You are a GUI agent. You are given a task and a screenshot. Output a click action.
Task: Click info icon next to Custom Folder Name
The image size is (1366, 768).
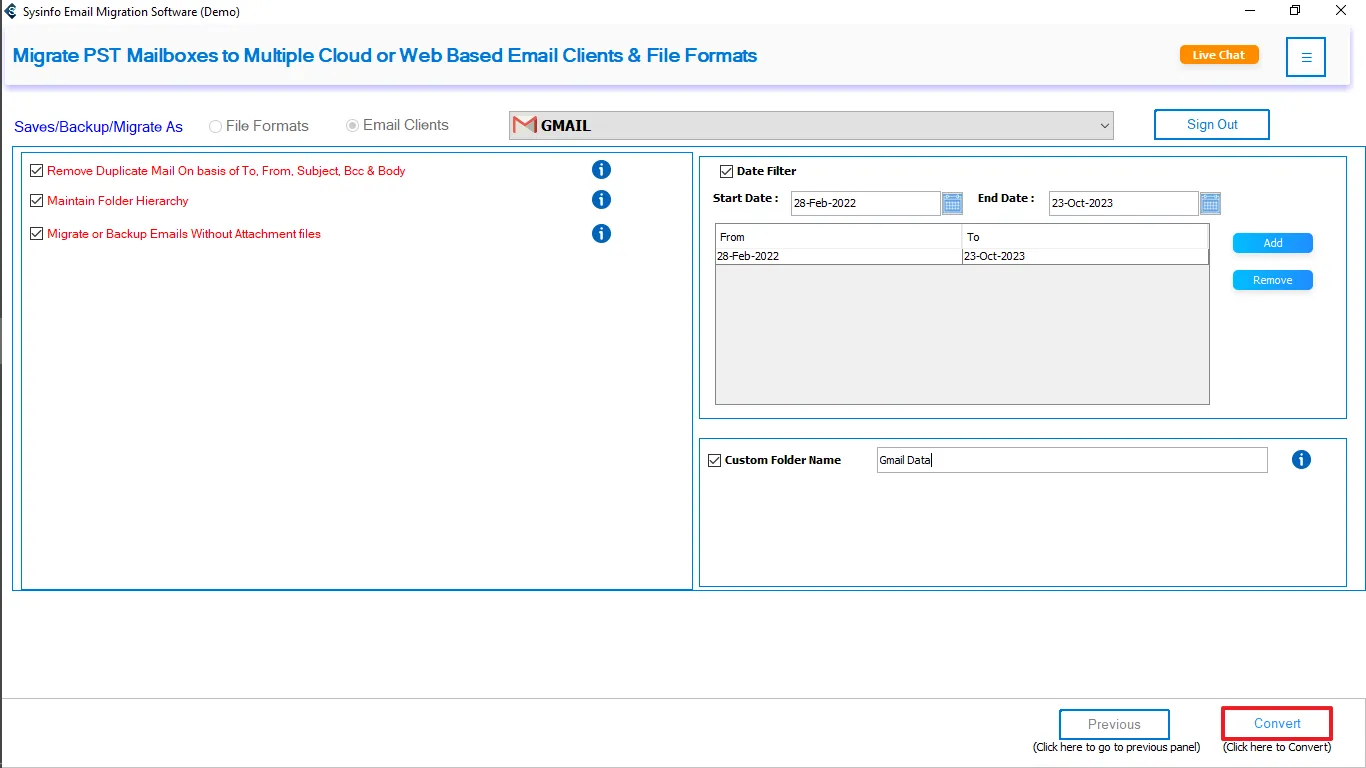click(1301, 460)
